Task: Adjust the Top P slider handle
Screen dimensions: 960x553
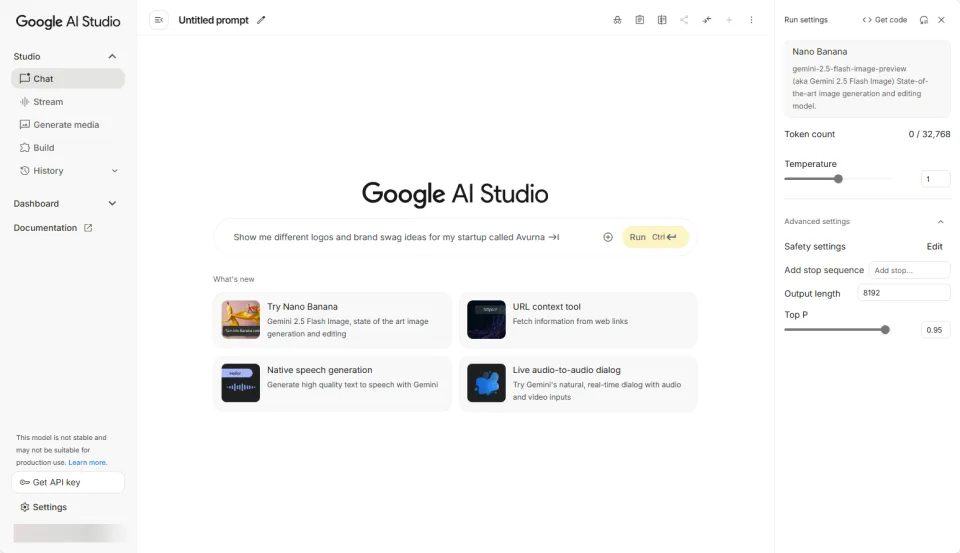Action: [885, 329]
